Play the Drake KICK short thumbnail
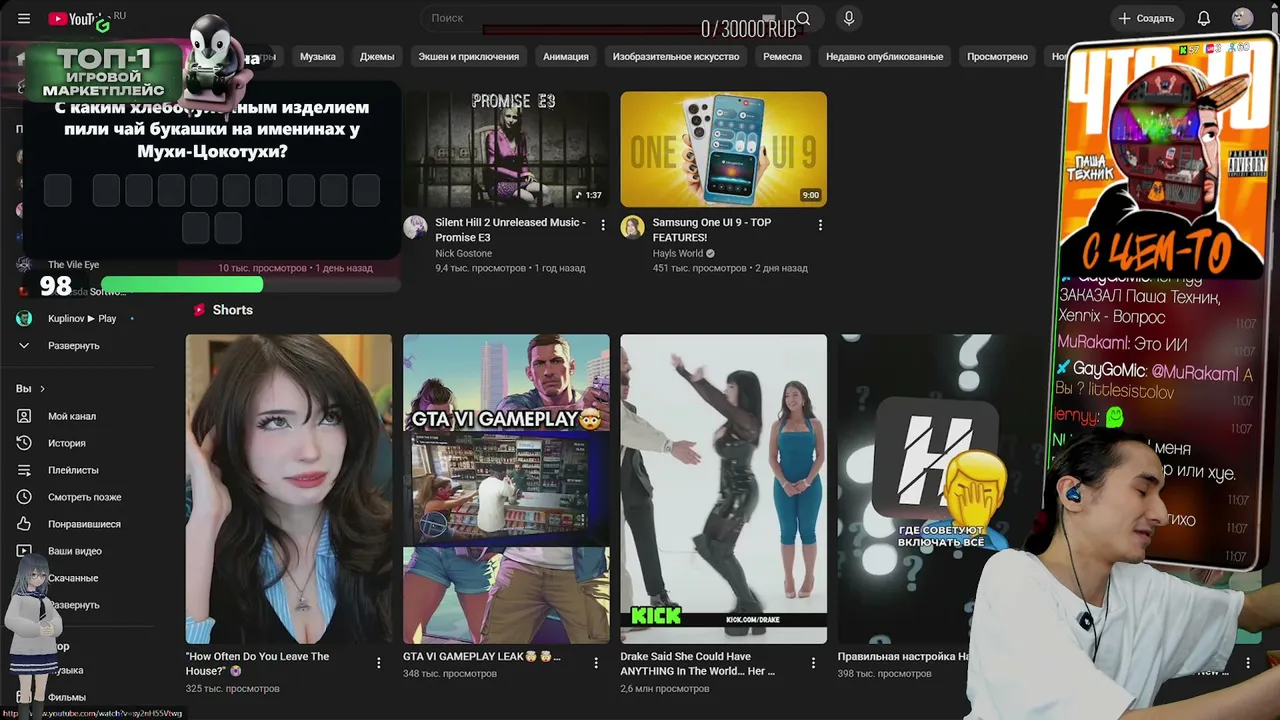The image size is (1280, 720). [723, 489]
